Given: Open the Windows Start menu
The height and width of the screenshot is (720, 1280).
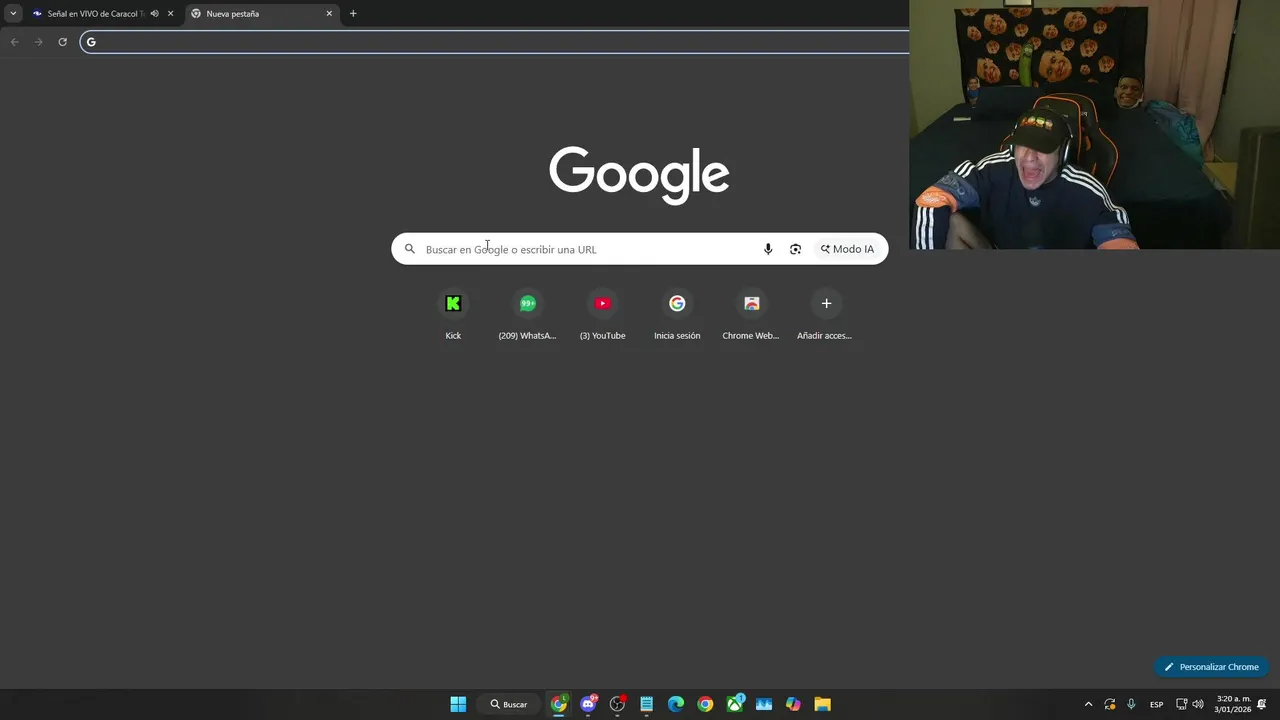Looking at the screenshot, I should (458, 704).
